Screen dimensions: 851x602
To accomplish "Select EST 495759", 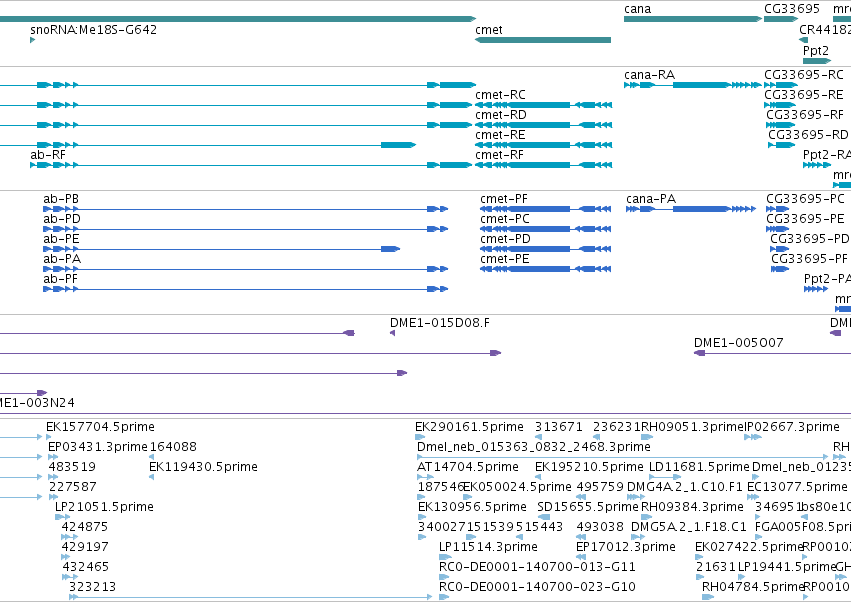I will tap(600, 487).
